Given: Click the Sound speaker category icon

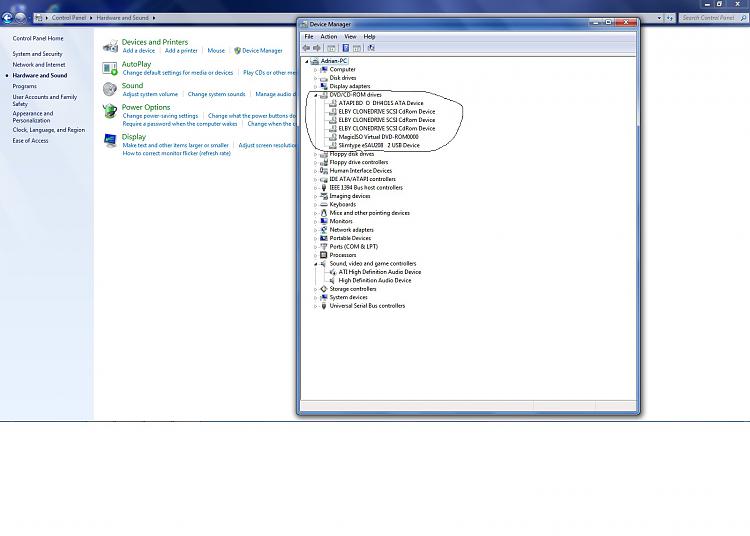Looking at the screenshot, I should click(x=110, y=89).
